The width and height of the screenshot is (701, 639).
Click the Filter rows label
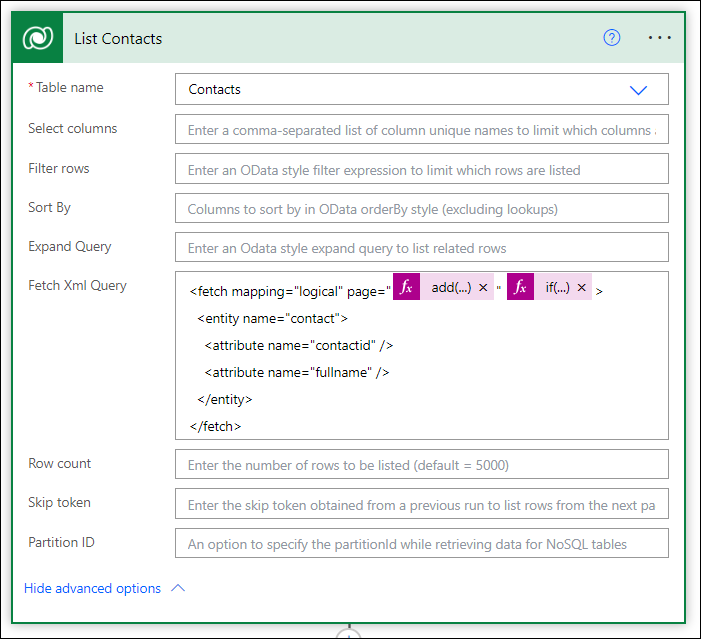(59, 168)
